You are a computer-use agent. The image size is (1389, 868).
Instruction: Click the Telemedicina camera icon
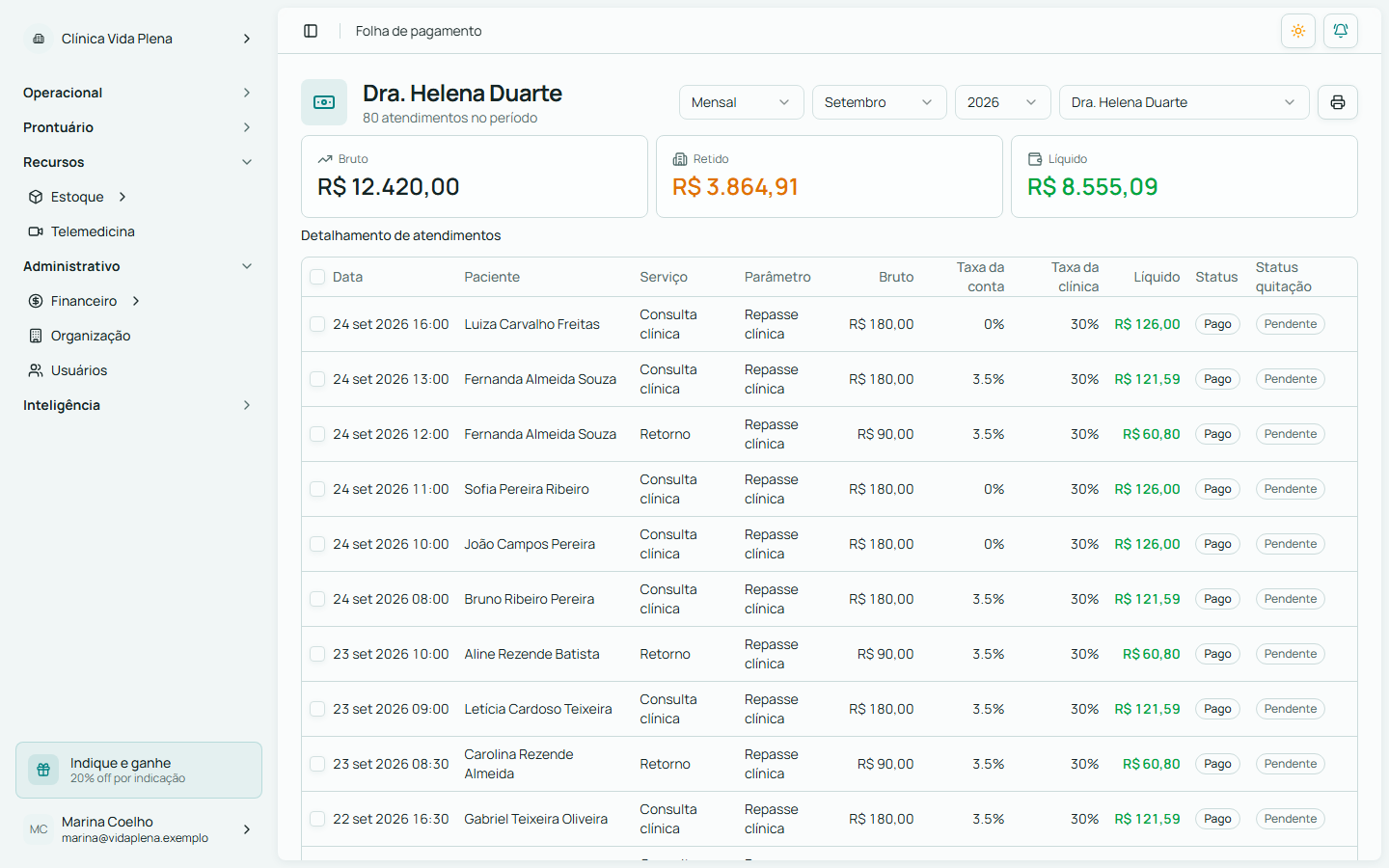[x=36, y=231]
